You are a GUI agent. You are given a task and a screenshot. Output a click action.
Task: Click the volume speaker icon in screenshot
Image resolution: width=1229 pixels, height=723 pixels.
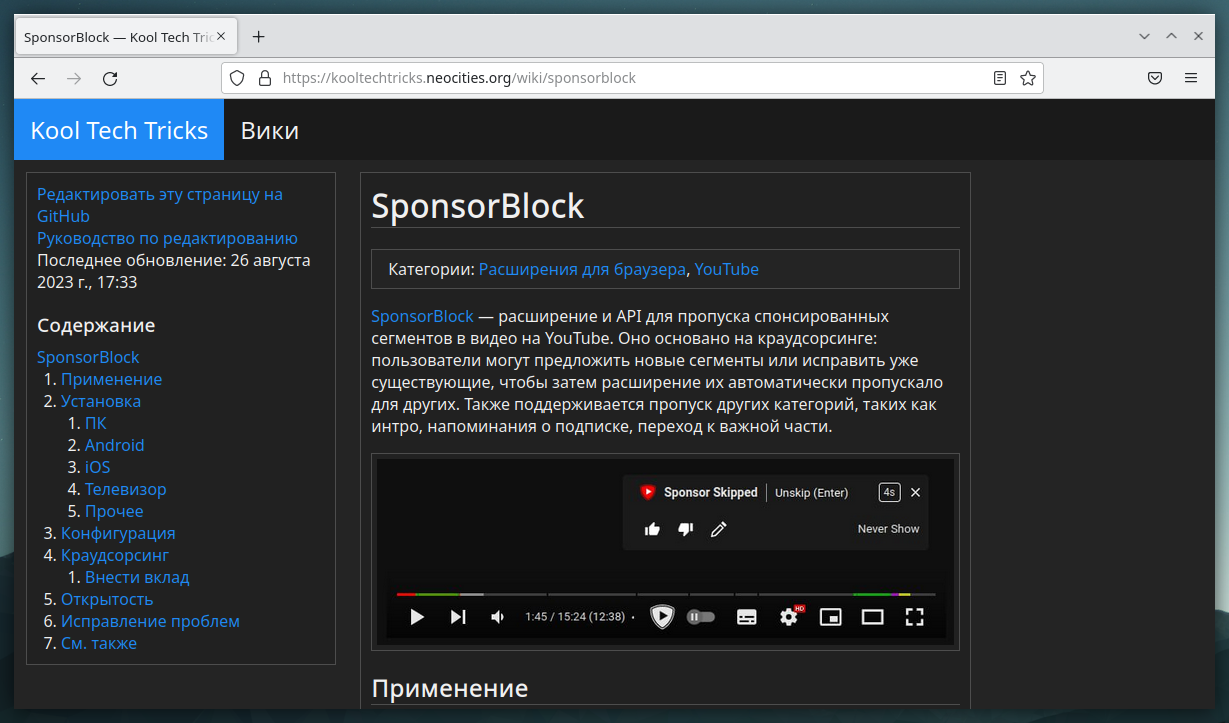point(497,617)
